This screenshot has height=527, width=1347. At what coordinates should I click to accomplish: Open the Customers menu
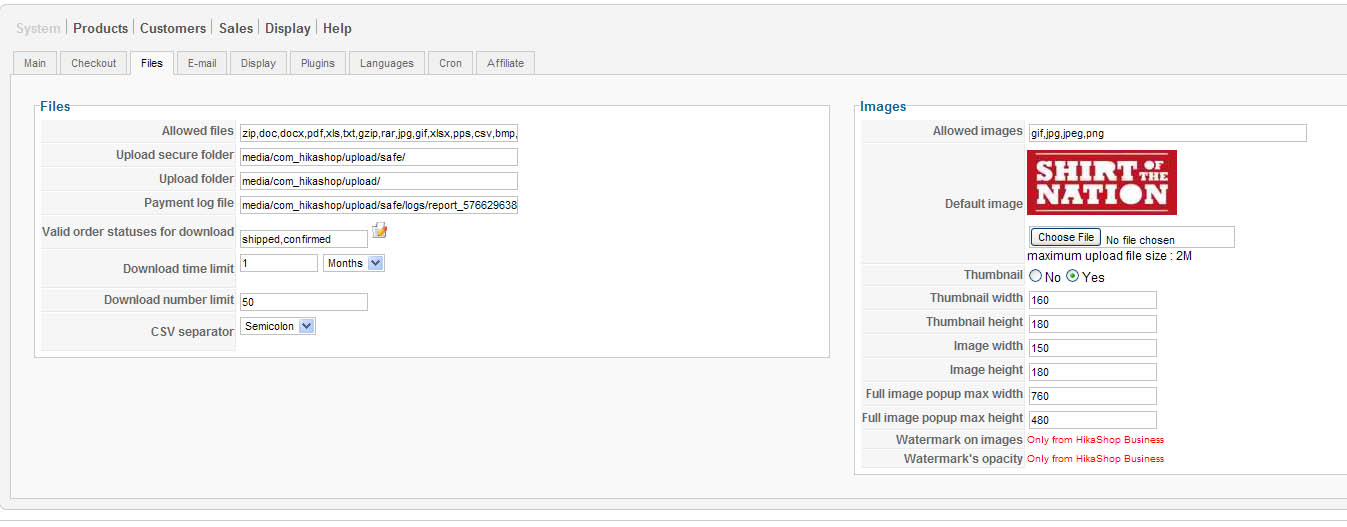tap(173, 28)
